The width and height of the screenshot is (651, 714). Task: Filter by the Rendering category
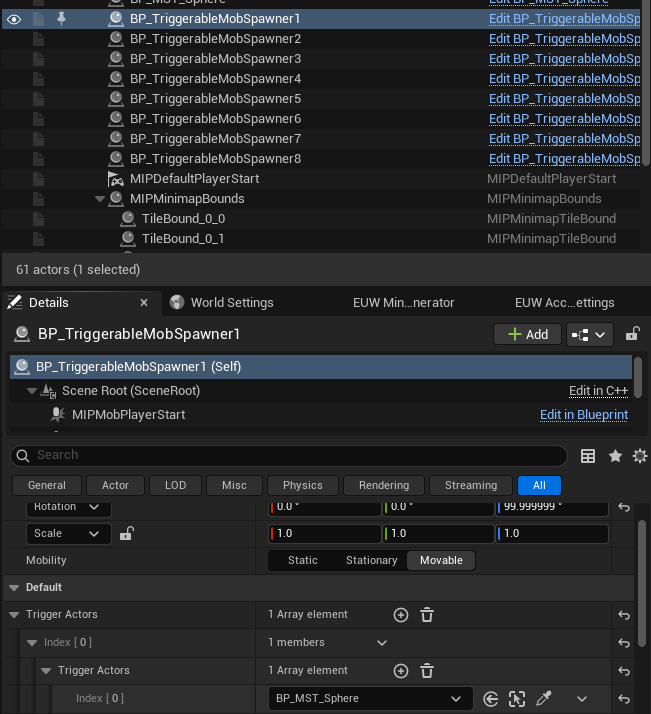pyautogui.click(x=384, y=485)
